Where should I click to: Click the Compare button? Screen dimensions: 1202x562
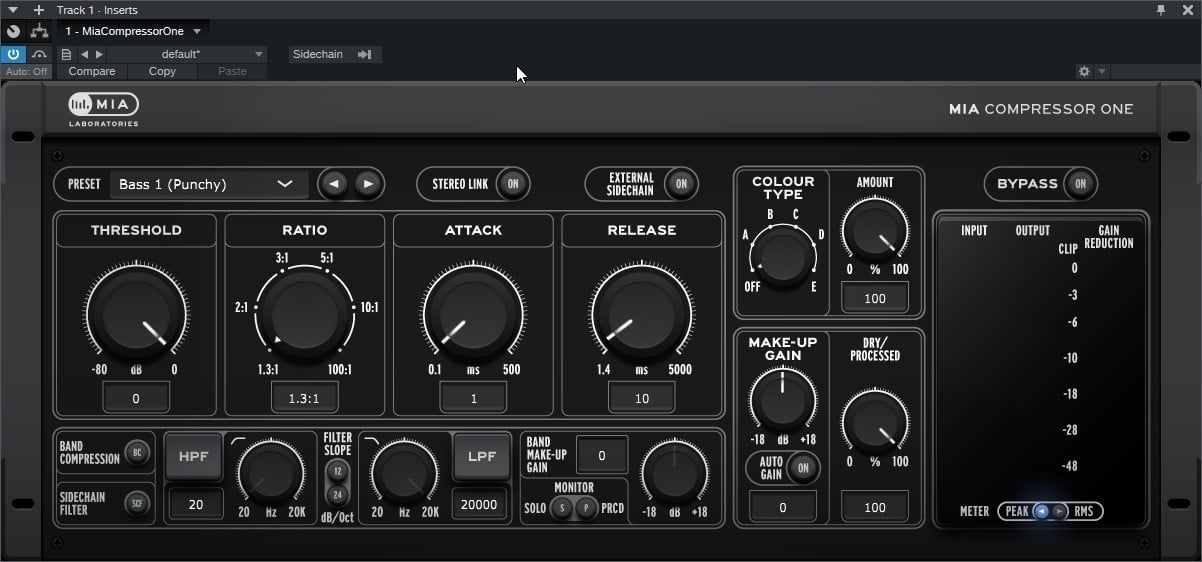[92, 71]
